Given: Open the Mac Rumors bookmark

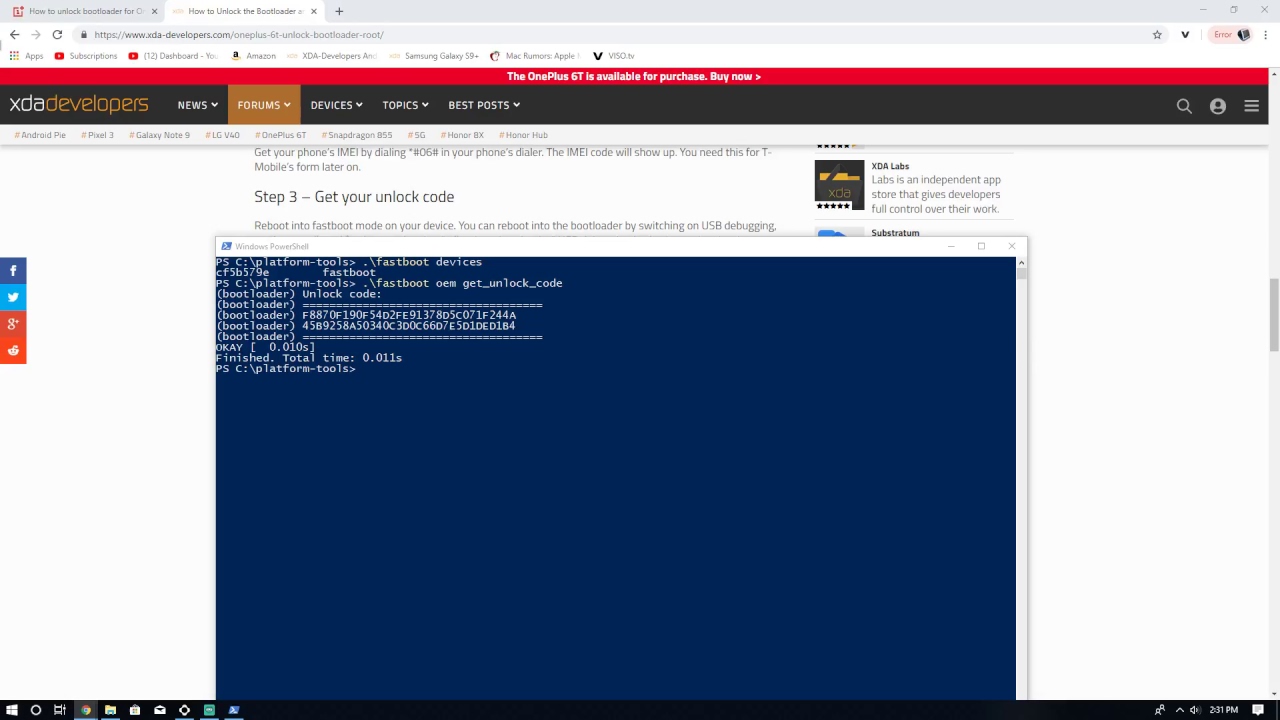Looking at the screenshot, I should coord(535,56).
